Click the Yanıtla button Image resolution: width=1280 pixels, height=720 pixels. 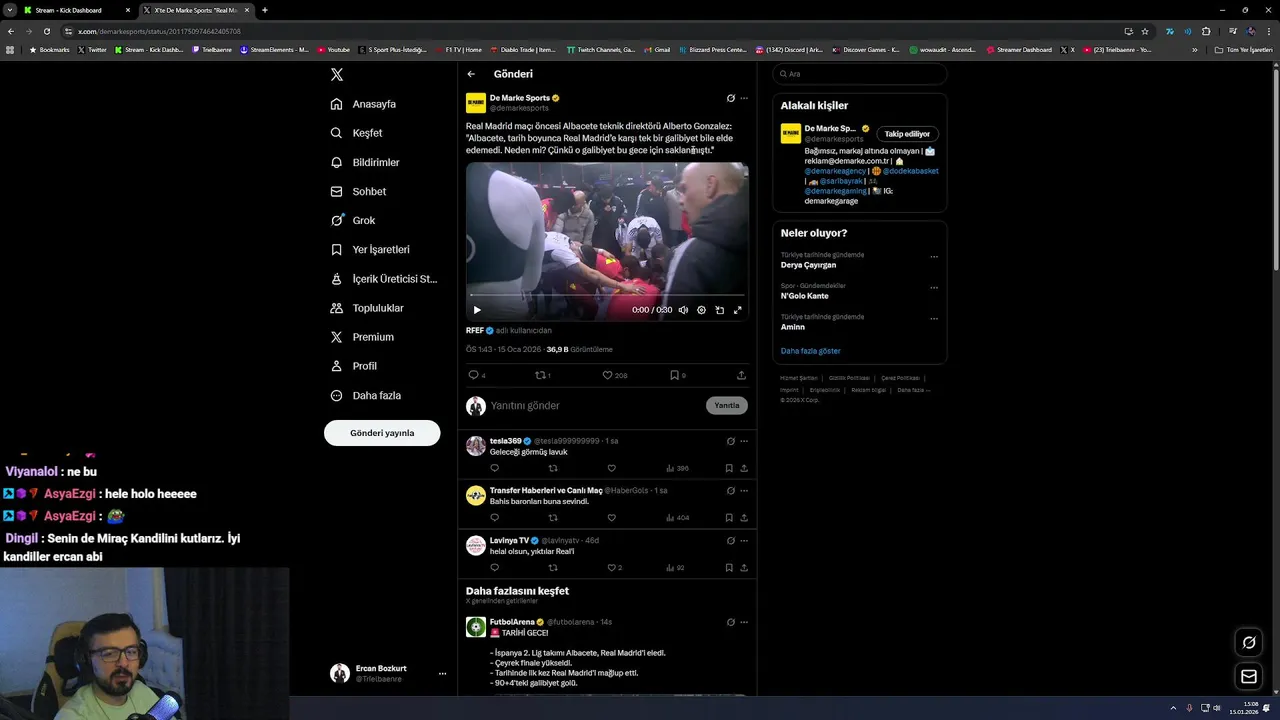click(x=727, y=405)
